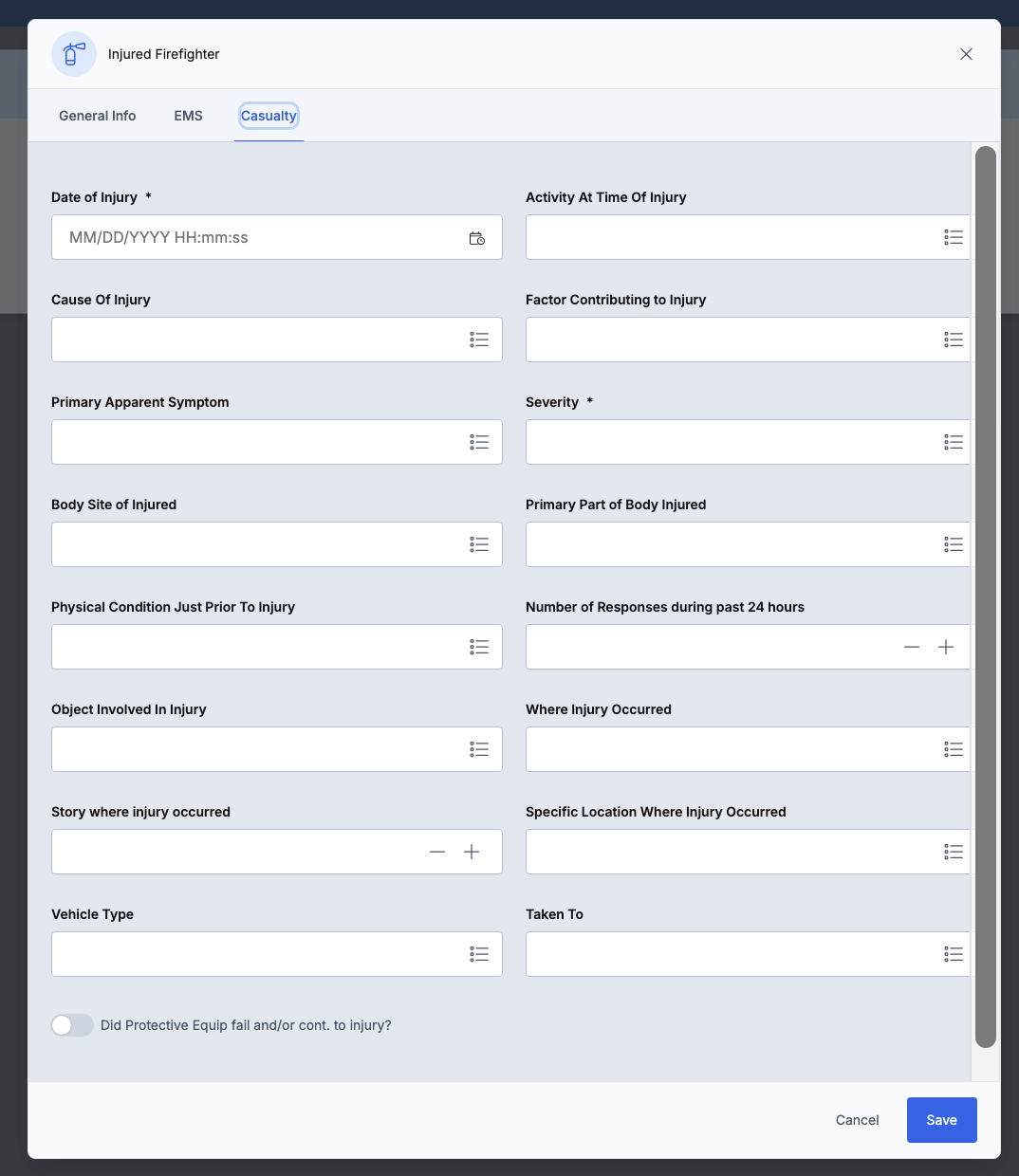Screen dimensions: 1019x1176
Task: Switch to the EMS tab
Action: [188, 116]
